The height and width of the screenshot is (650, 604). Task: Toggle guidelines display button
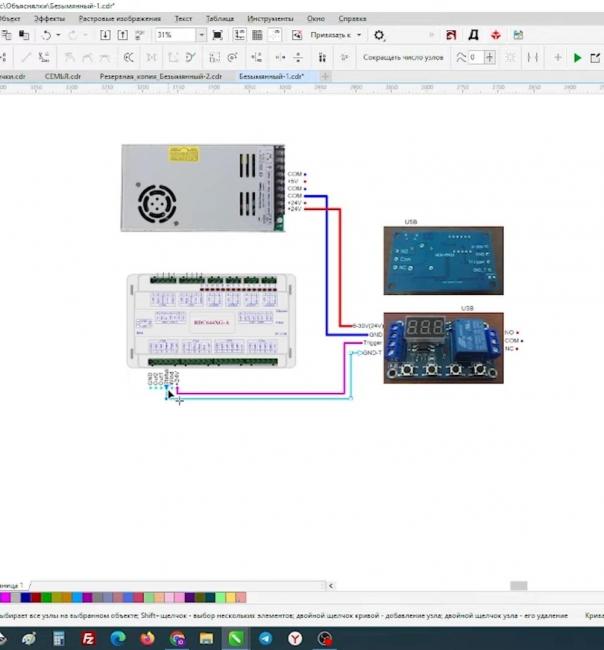[x=275, y=34]
